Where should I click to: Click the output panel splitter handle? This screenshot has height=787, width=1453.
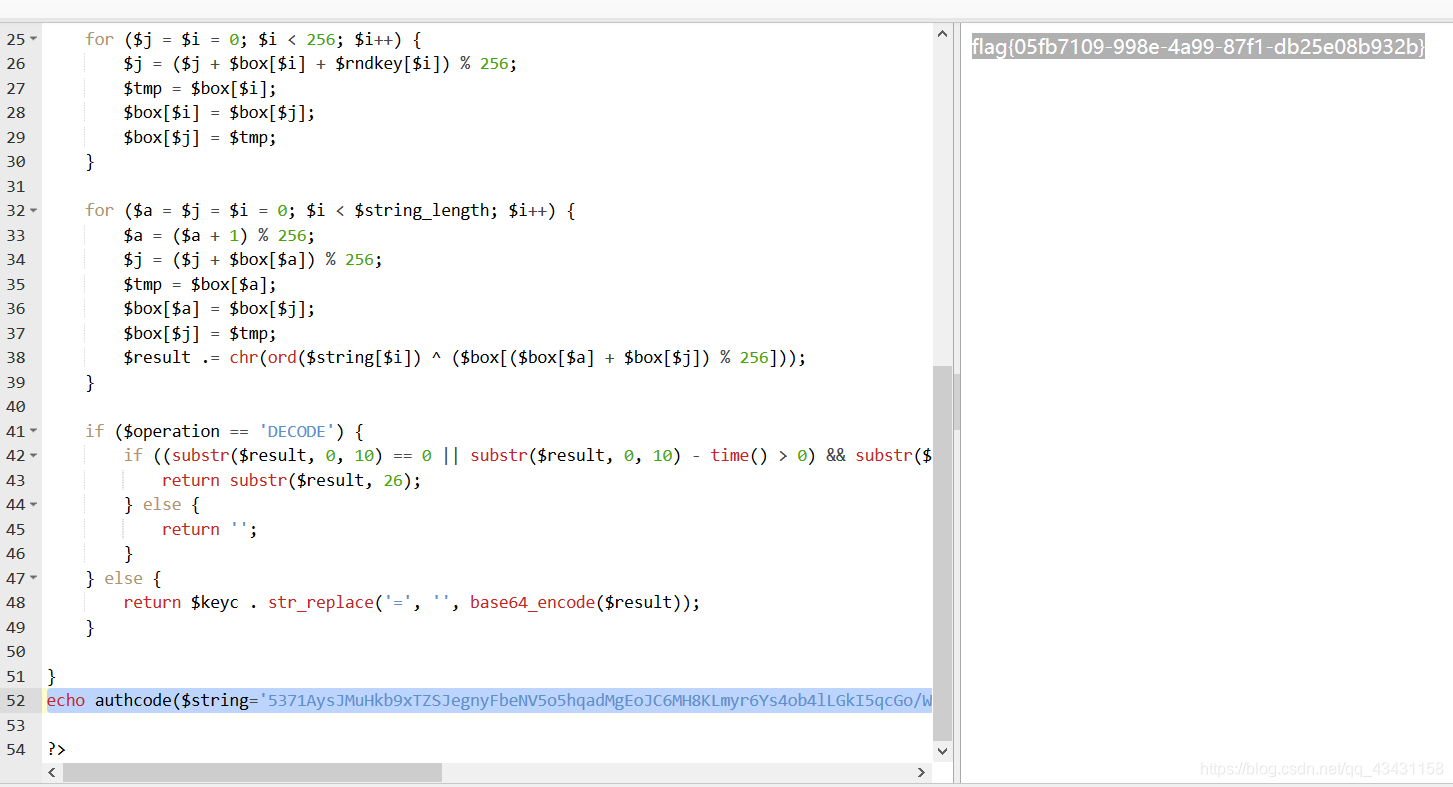957,402
